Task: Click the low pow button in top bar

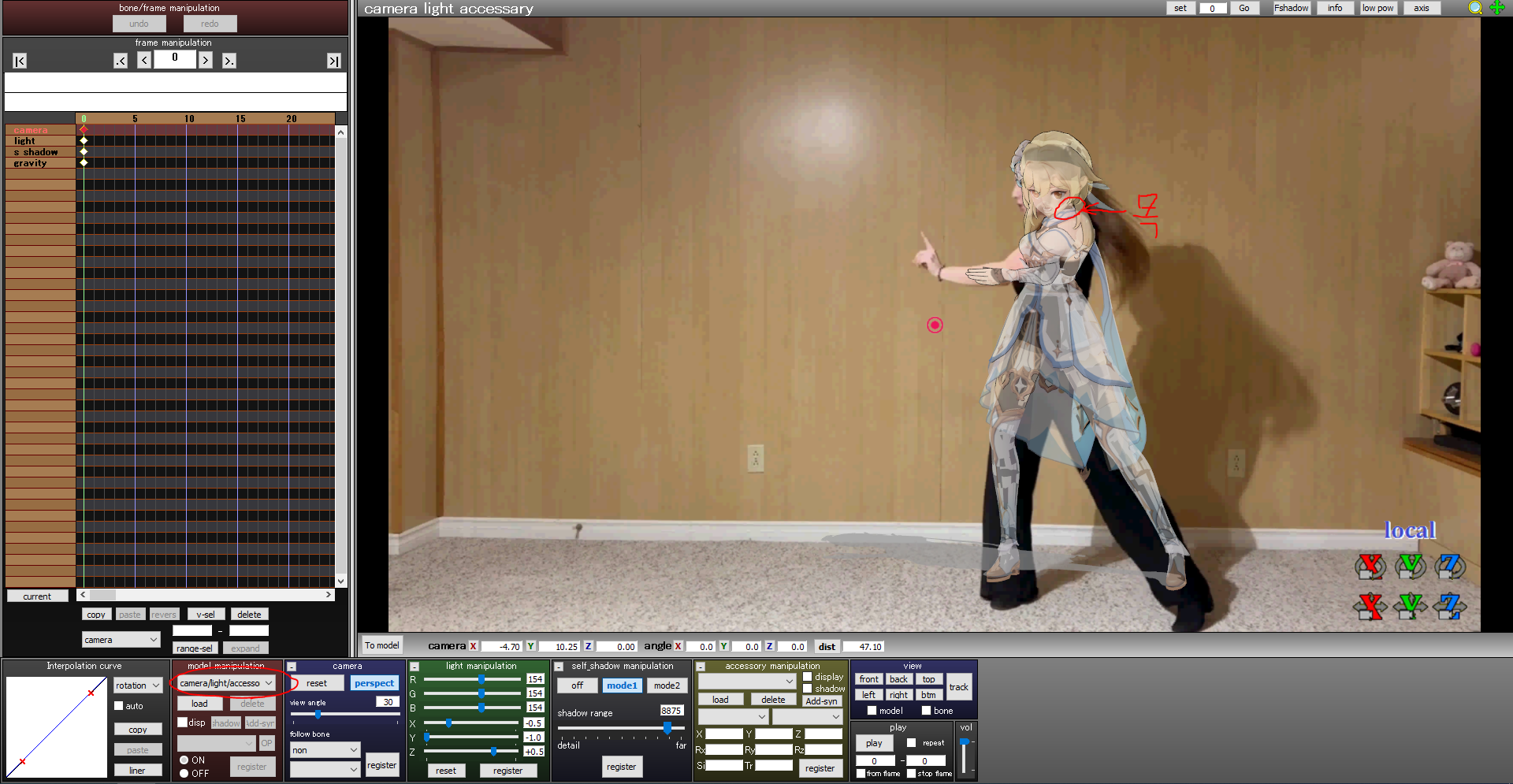Action: [1378, 8]
